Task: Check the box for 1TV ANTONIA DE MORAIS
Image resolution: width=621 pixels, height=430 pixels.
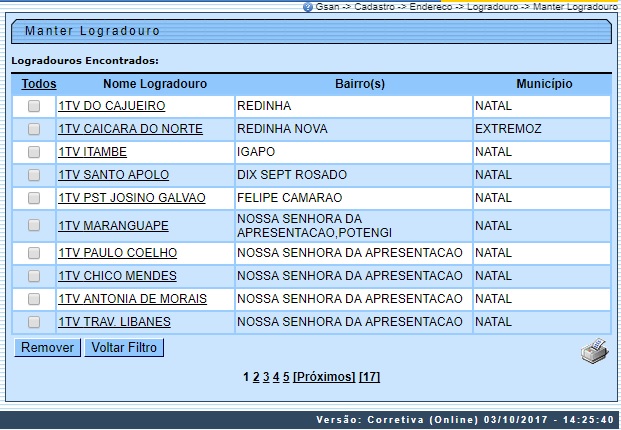Action: [34, 299]
